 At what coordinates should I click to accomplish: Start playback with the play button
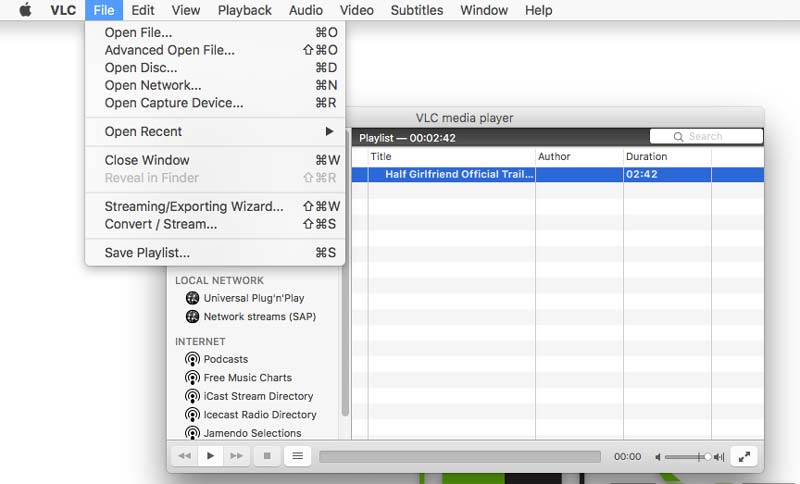[x=210, y=456]
